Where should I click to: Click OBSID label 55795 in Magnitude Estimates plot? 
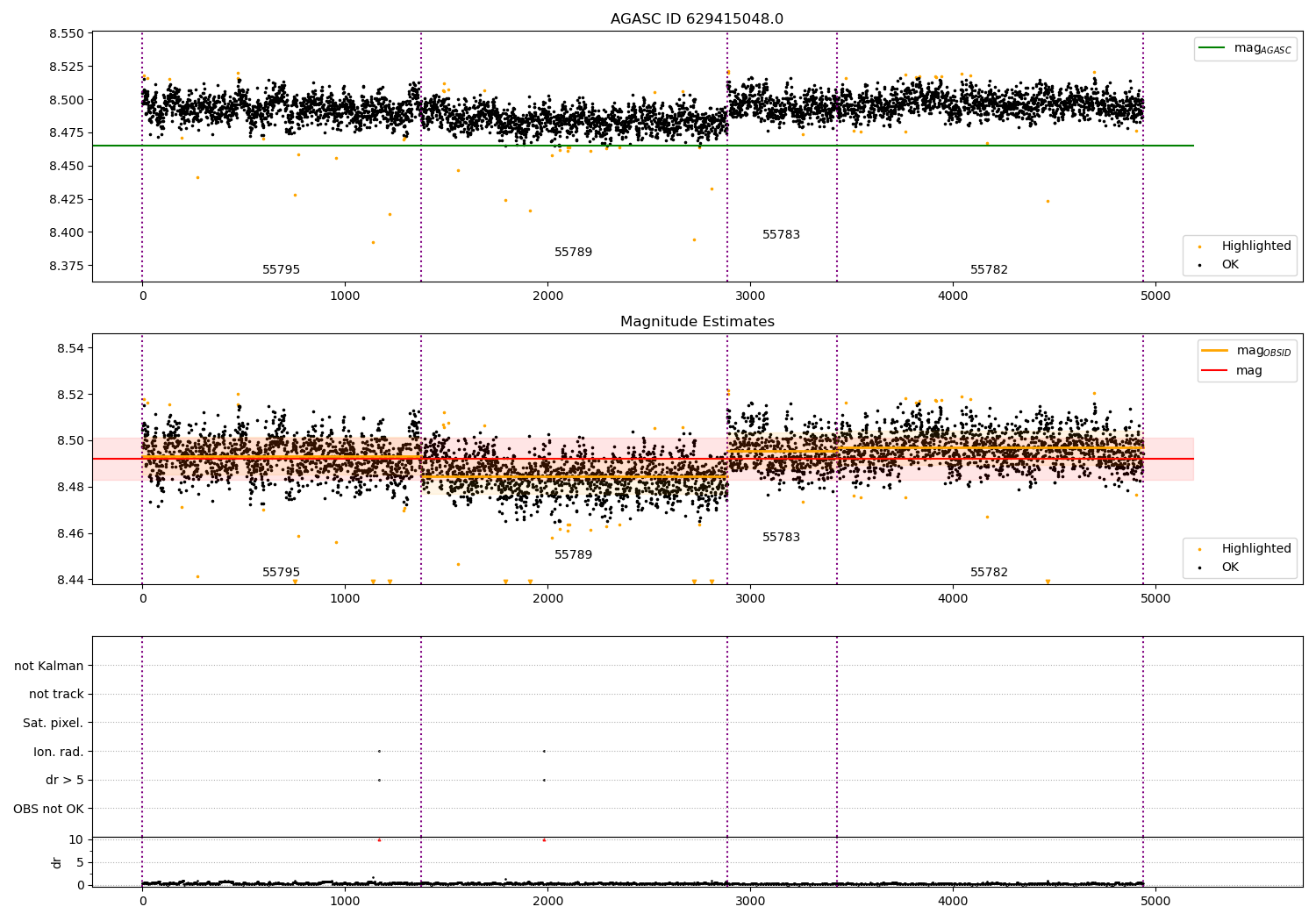click(281, 573)
